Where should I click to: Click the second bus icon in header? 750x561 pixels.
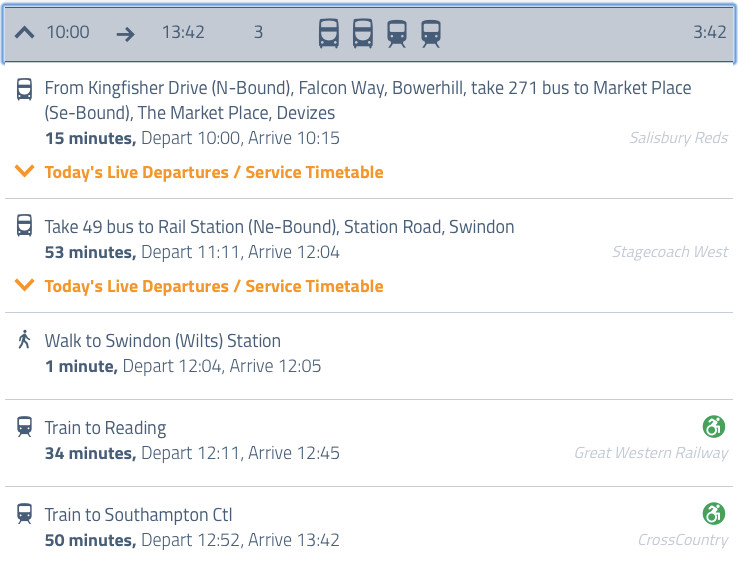363,33
